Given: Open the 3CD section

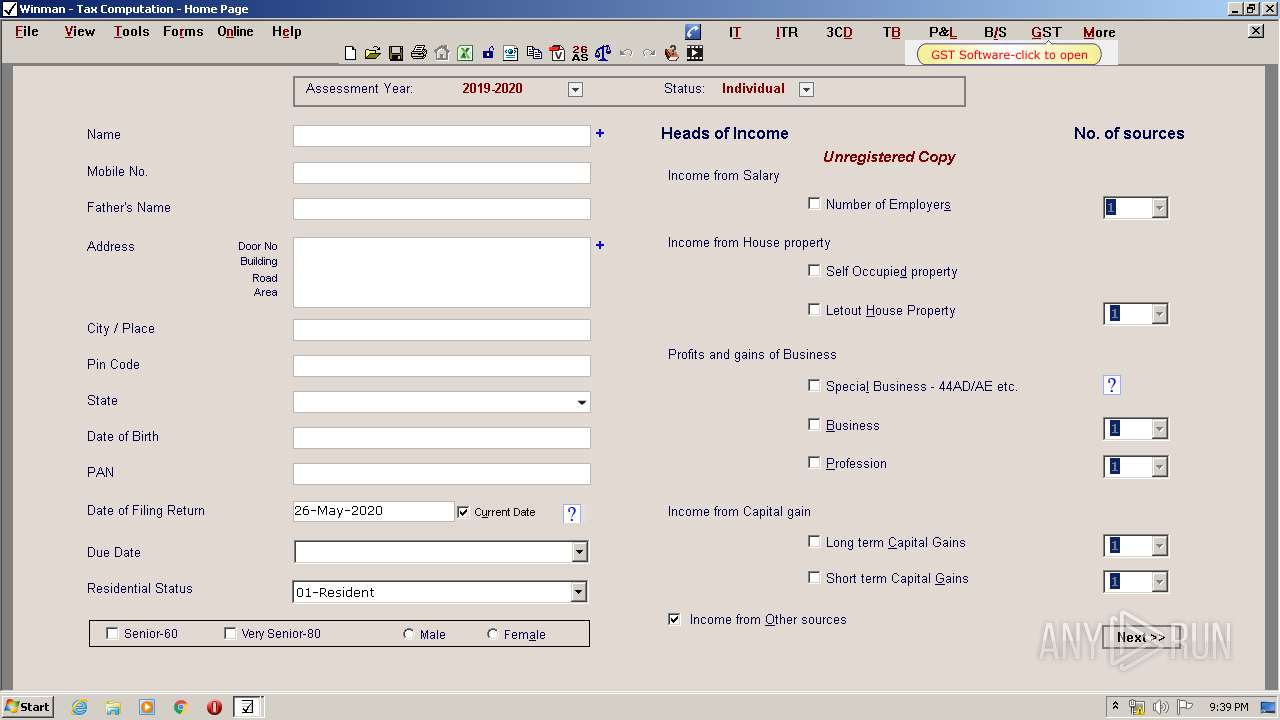Looking at the screenshot, I should 839,32.
